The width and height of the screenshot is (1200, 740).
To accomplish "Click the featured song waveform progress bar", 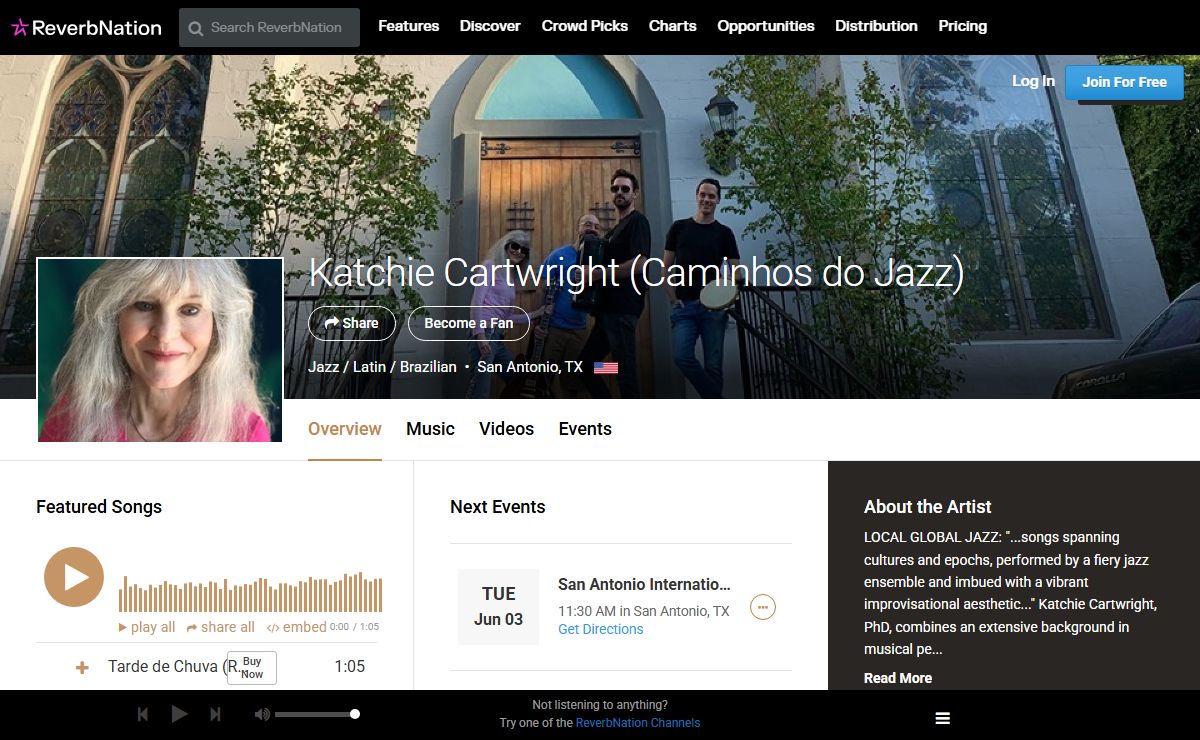I will (250, 593).
